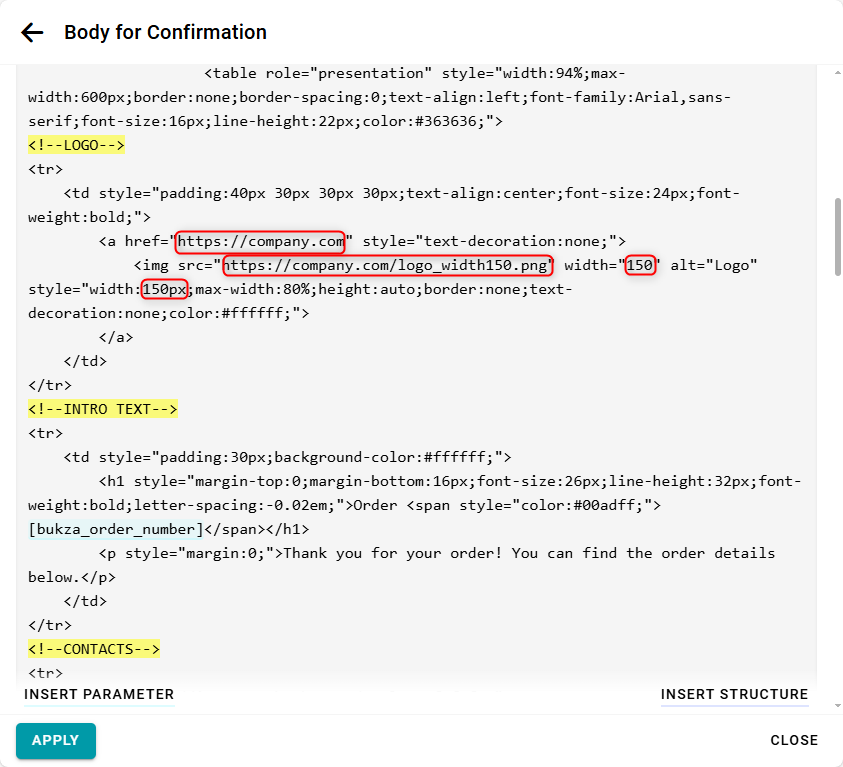This screenshot has width=843, height=767.
Task: Open the INSERT PARAMETER menu
Action: pos(99,694)
